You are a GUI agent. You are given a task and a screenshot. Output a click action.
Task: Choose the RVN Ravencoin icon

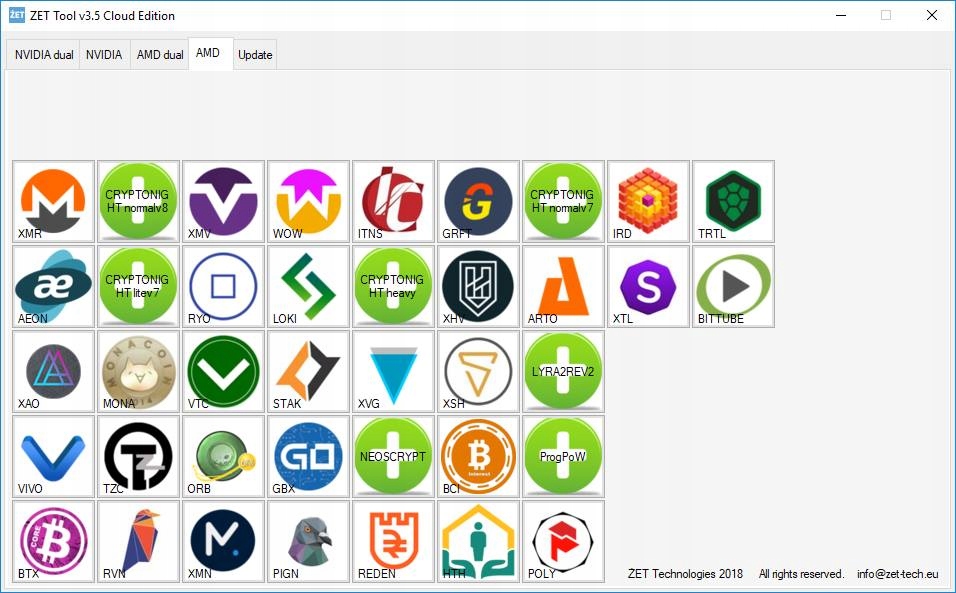(x=138, y=541)
